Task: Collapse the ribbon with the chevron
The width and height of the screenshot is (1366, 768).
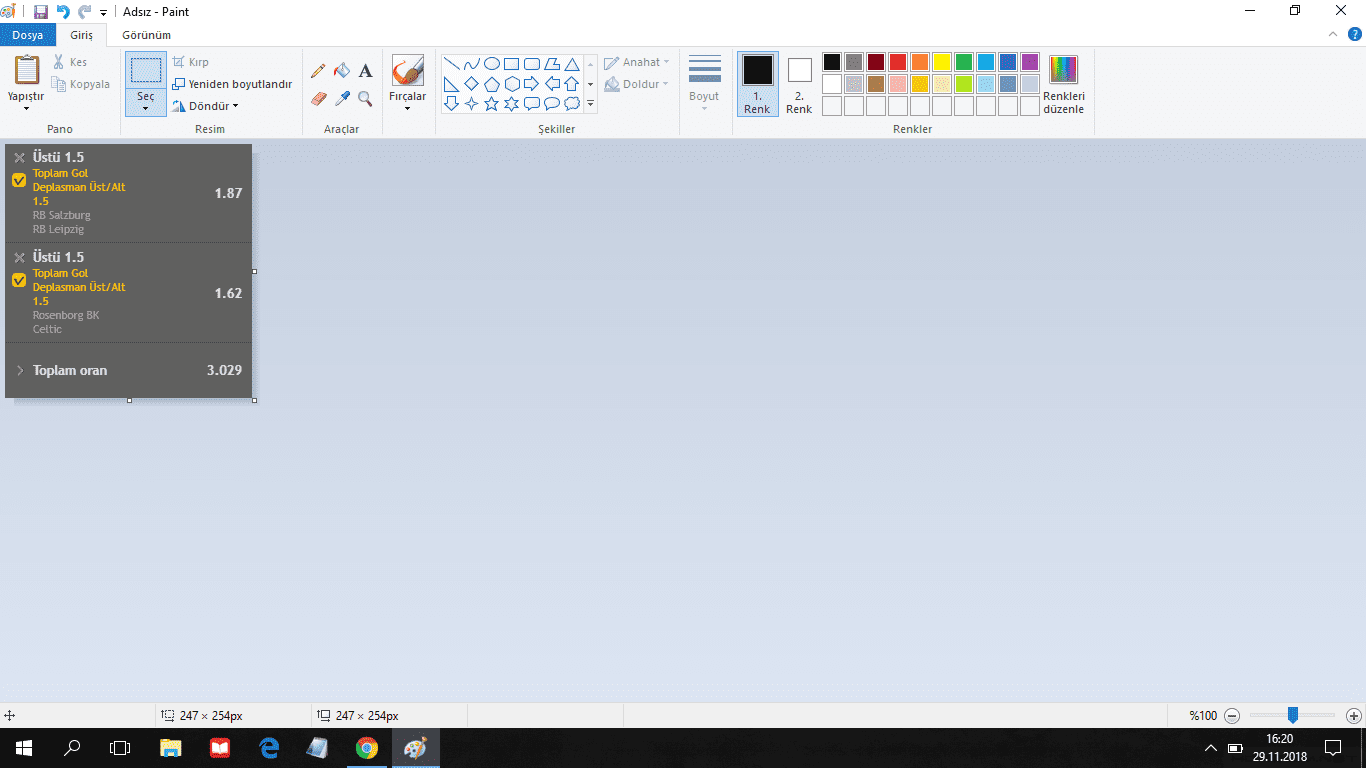Action: click(1332, 34)
